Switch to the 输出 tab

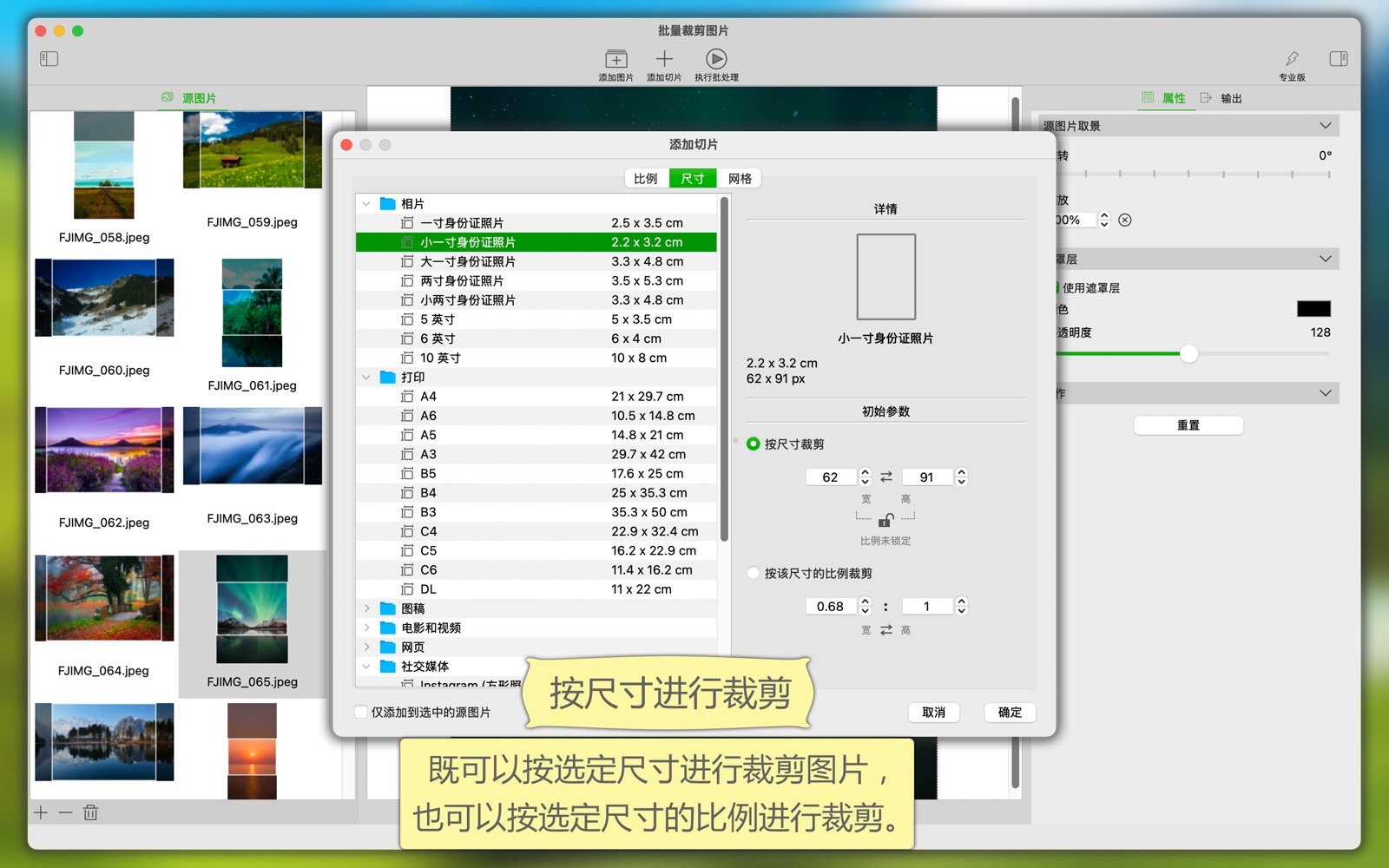[x=1222, y=98]
